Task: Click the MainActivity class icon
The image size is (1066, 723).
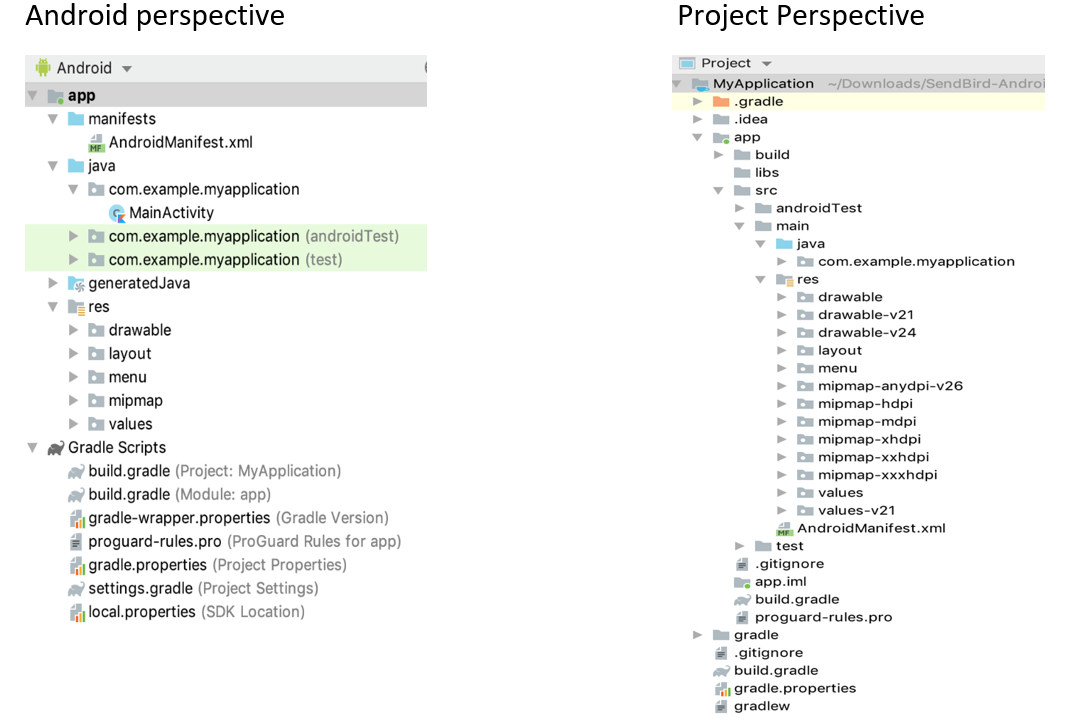Action: pos(117,213)
